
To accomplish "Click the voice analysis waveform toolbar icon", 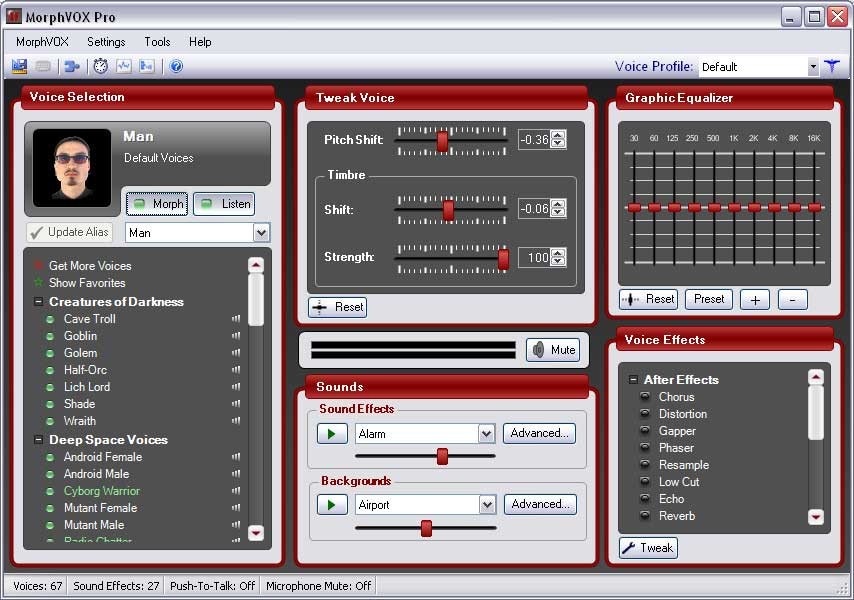I will [x=124, y=66].
